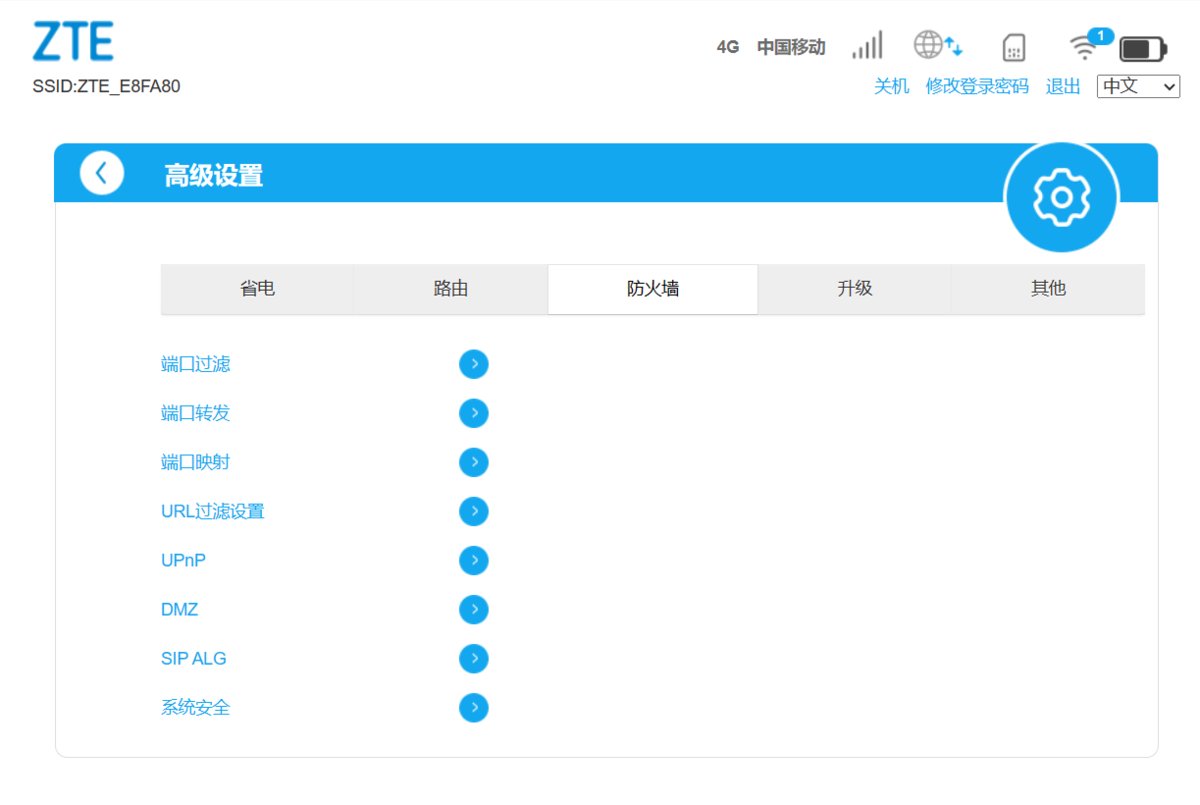
Task: Switch to the 省电 tab
Action: (257, 289)
